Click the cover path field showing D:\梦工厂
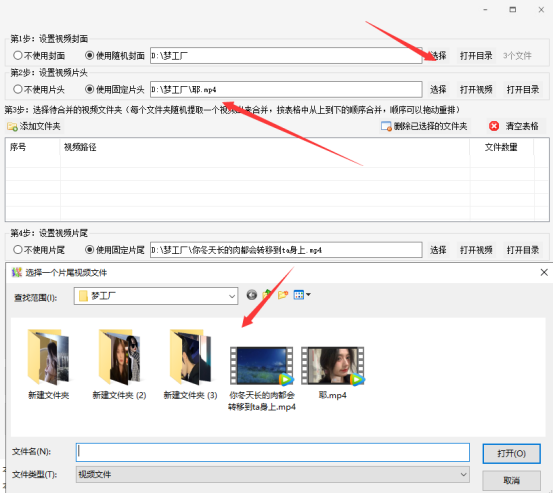The height and width of the screenshot is (493, 554). click(x=286, y=55)
